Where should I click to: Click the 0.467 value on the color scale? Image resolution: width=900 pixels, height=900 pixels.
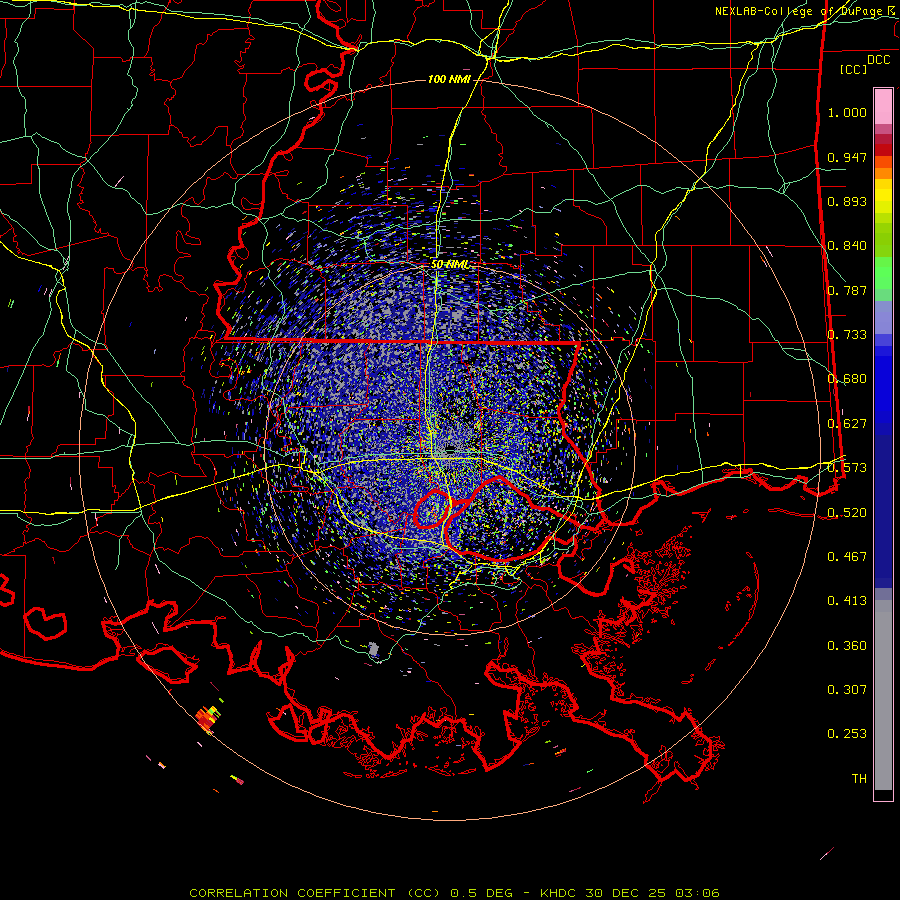[847, 557]
